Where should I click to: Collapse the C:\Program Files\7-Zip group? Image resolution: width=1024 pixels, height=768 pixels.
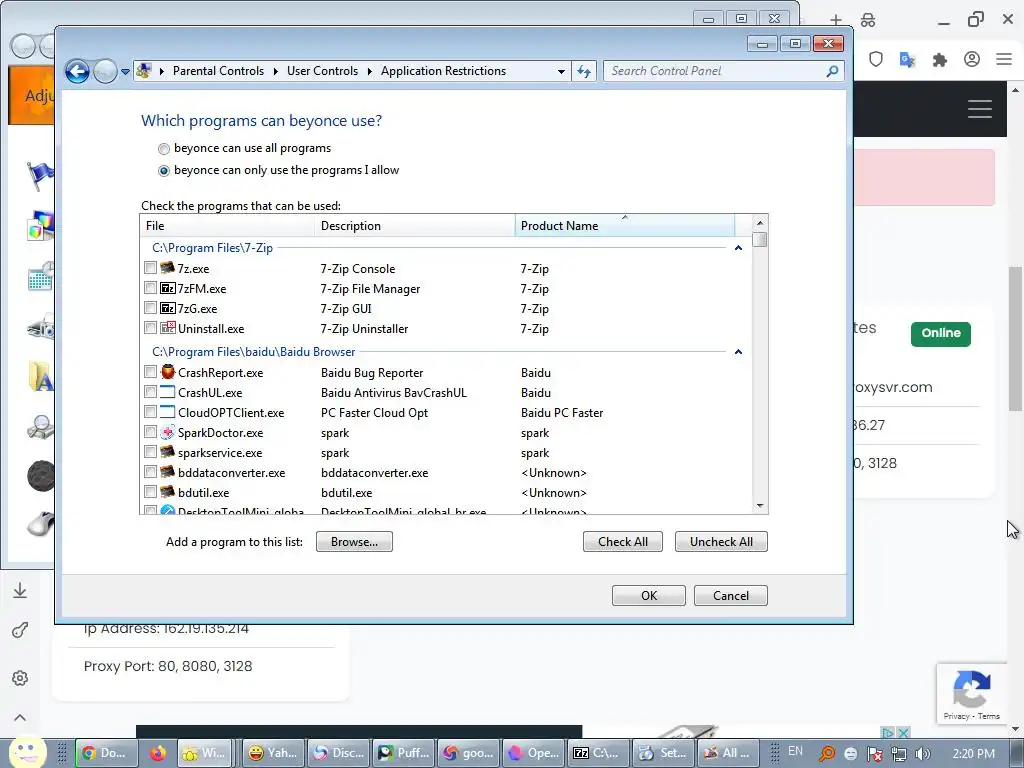pyautogui.click(x=739, y=248)
